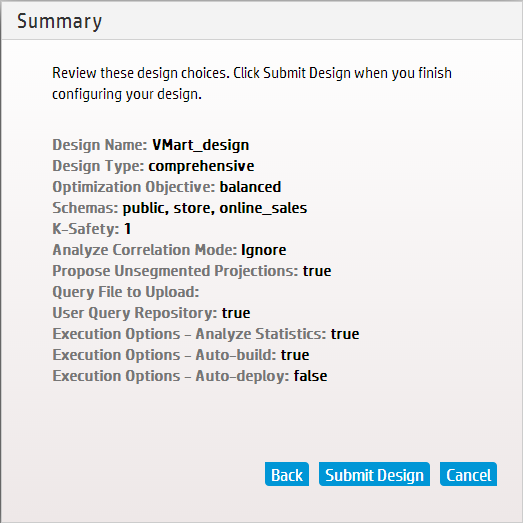
Task: Click the Auto-deploy false value
Action: (x=310, y=376)
